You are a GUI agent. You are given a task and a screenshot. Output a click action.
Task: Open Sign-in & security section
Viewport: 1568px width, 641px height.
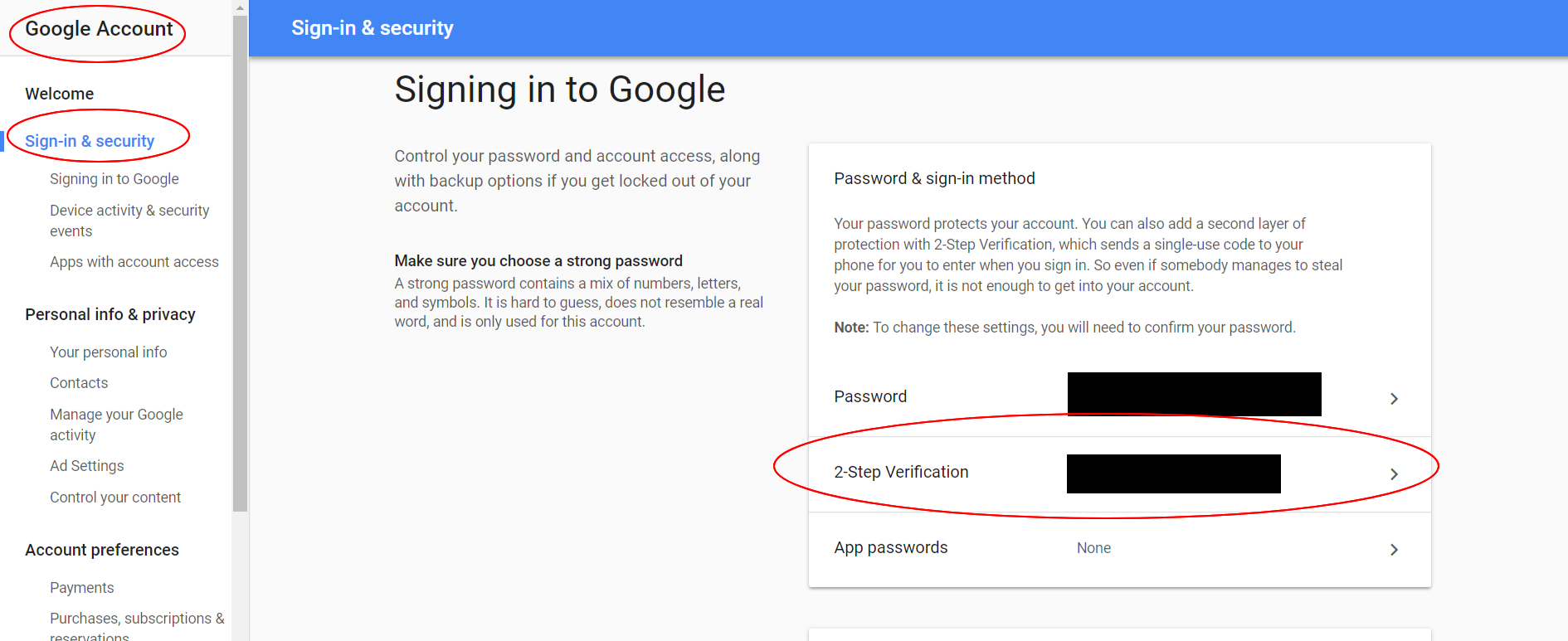click(x=90, y=141)
